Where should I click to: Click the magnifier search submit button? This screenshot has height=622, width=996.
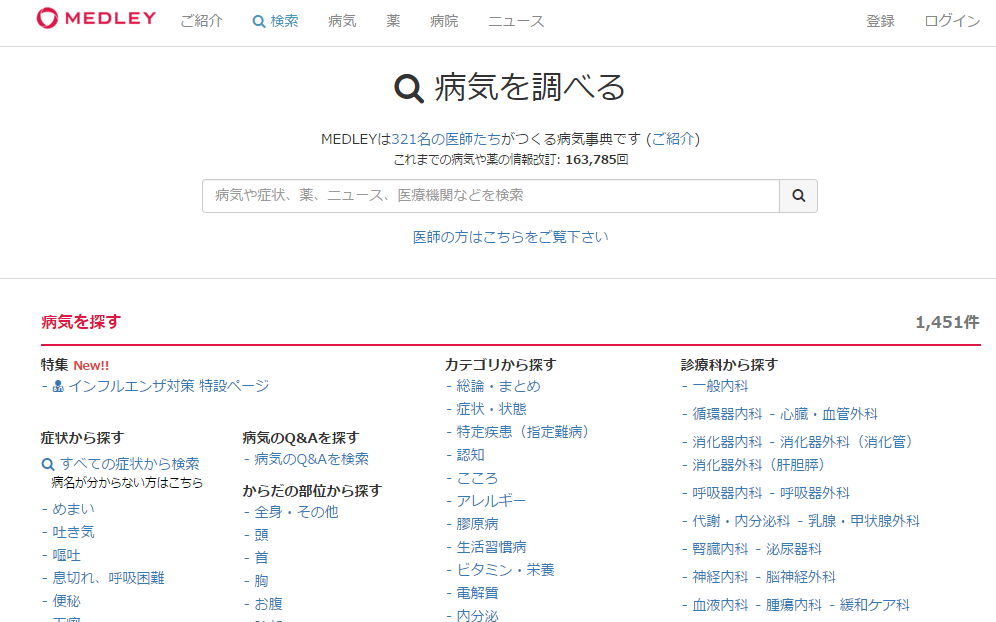click(798, 196)
